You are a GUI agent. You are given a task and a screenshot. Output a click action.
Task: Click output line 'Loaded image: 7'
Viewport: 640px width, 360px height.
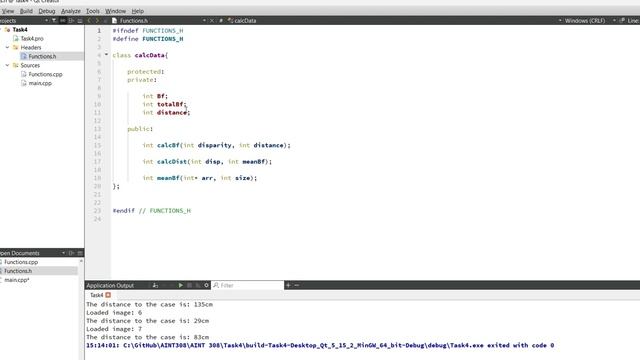coord(114,329)
